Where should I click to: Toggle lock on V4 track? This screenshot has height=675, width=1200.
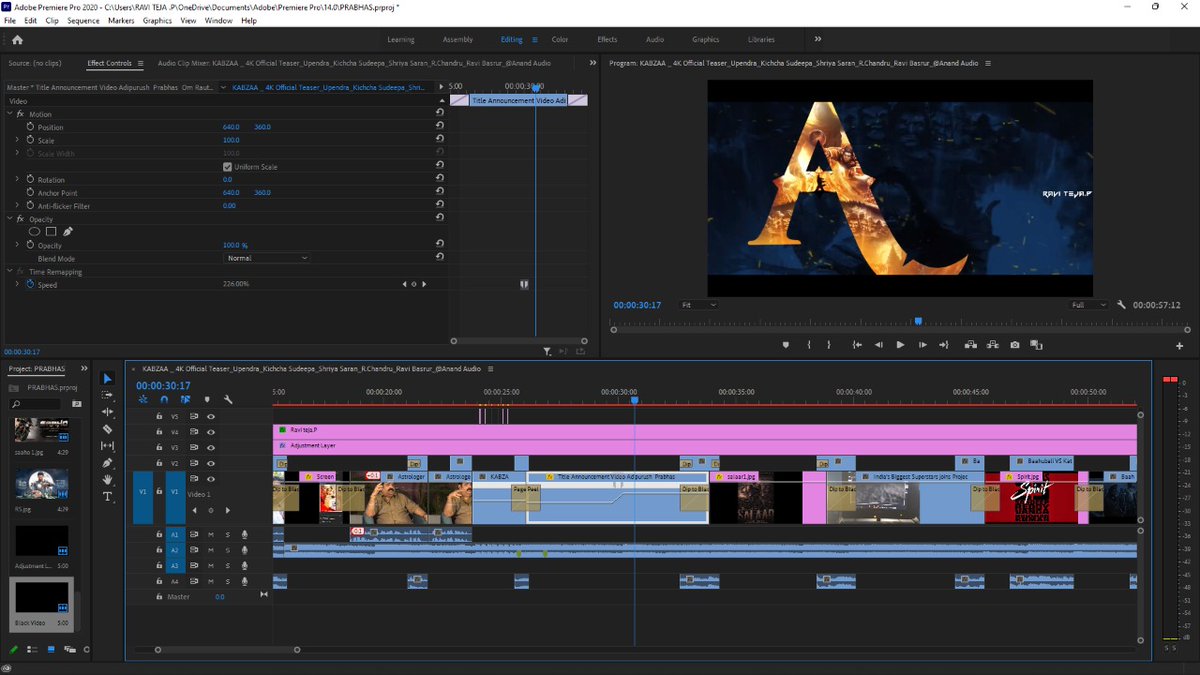159,432
